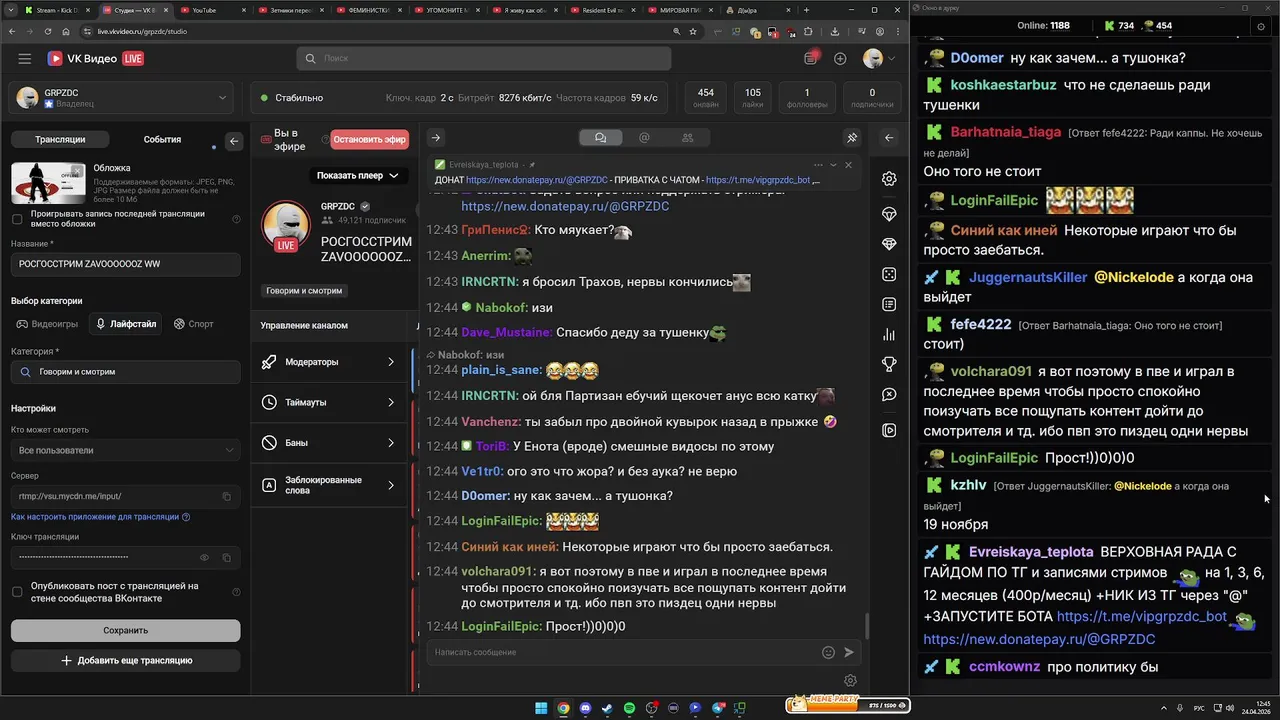Open the bar chart statistics icon
This screenshot has height=720, width=1280.
coord(889,334)
